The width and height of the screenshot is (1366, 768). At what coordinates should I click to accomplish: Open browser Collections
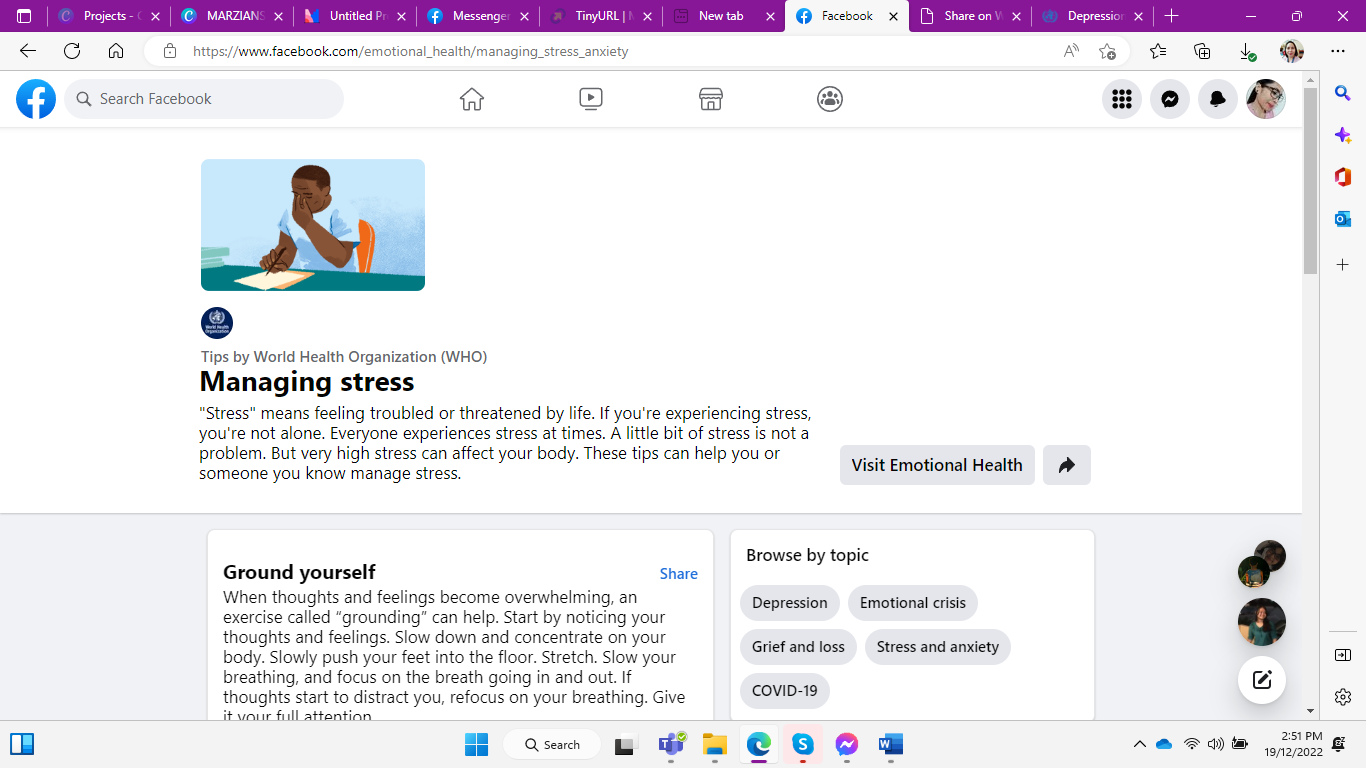[1202, 51]
